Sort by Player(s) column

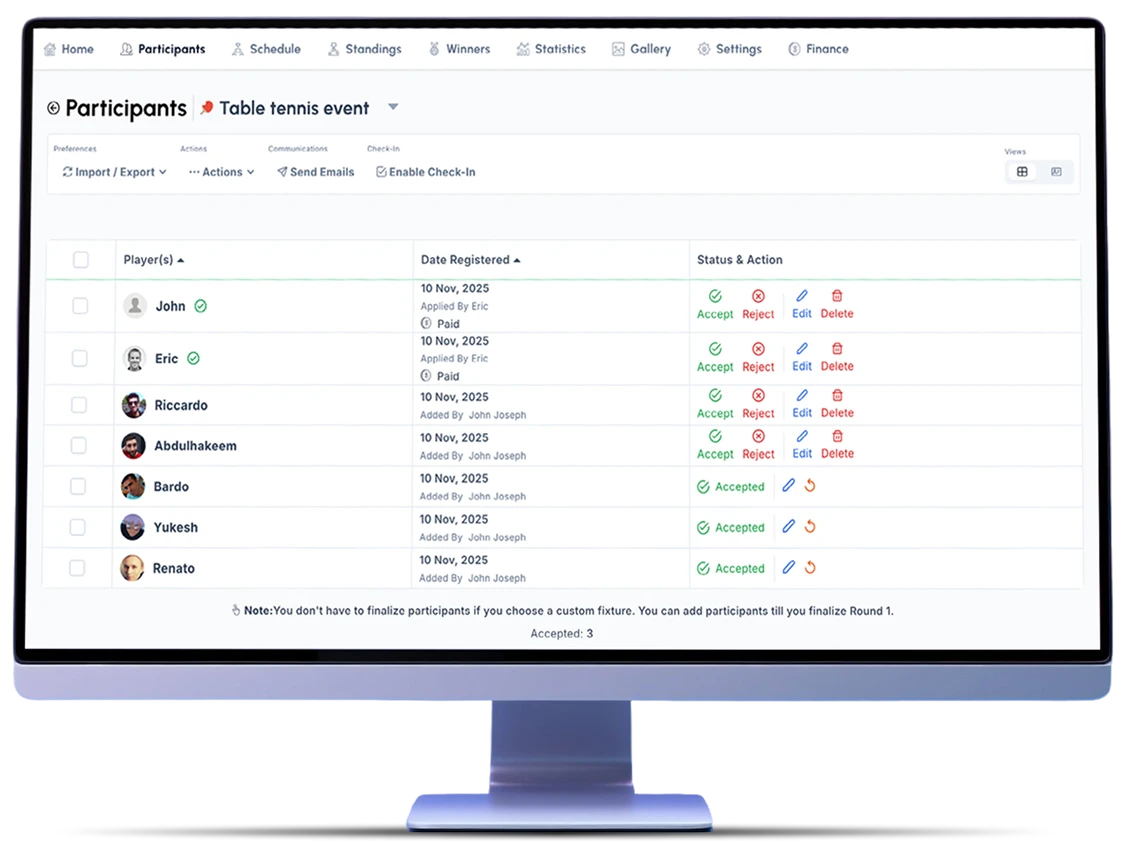pos(154,260)
